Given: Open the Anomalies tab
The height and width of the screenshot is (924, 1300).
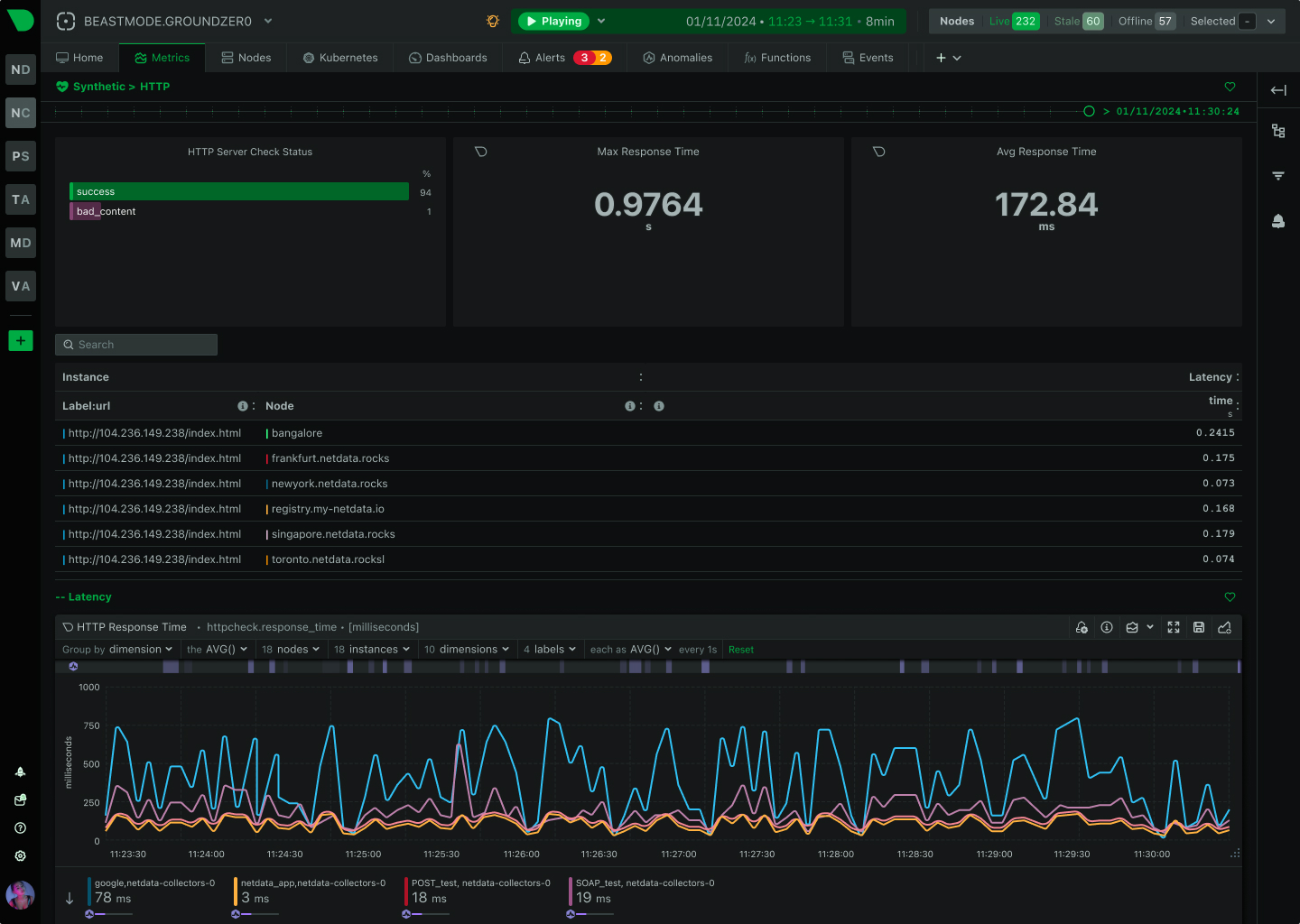Looking at the screenshot, I should click(x=678, y=58).
